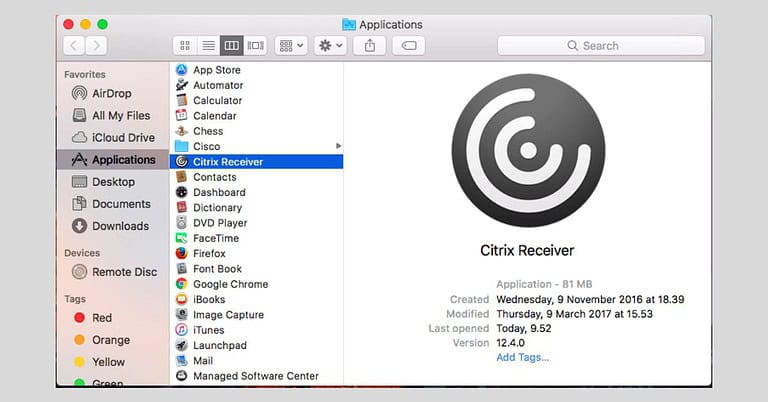Select Remote Disc under Devices
Screen dimensions: 768x402
113,272
